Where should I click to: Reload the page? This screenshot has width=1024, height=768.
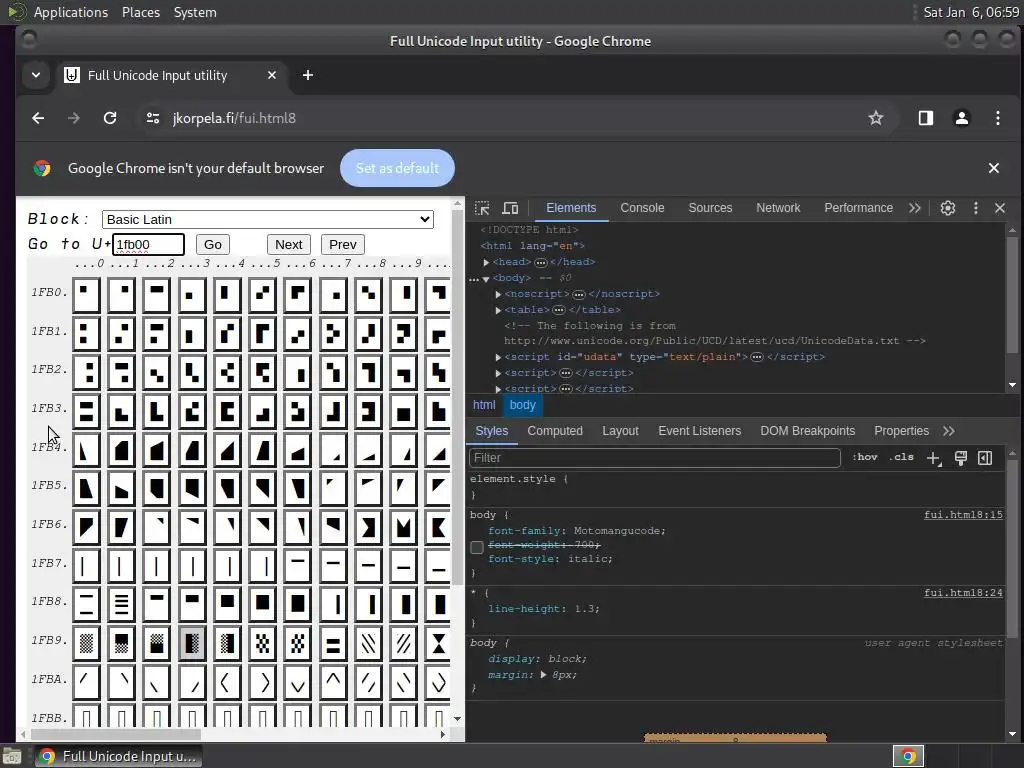(x=110, y=118)
